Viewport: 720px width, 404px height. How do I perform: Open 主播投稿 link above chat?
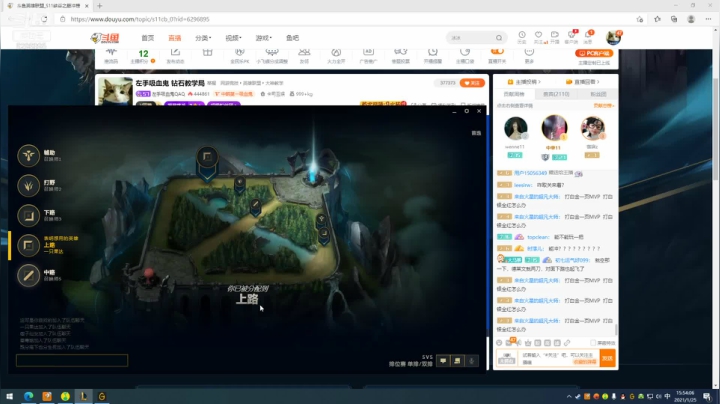(x=524, y=82)
